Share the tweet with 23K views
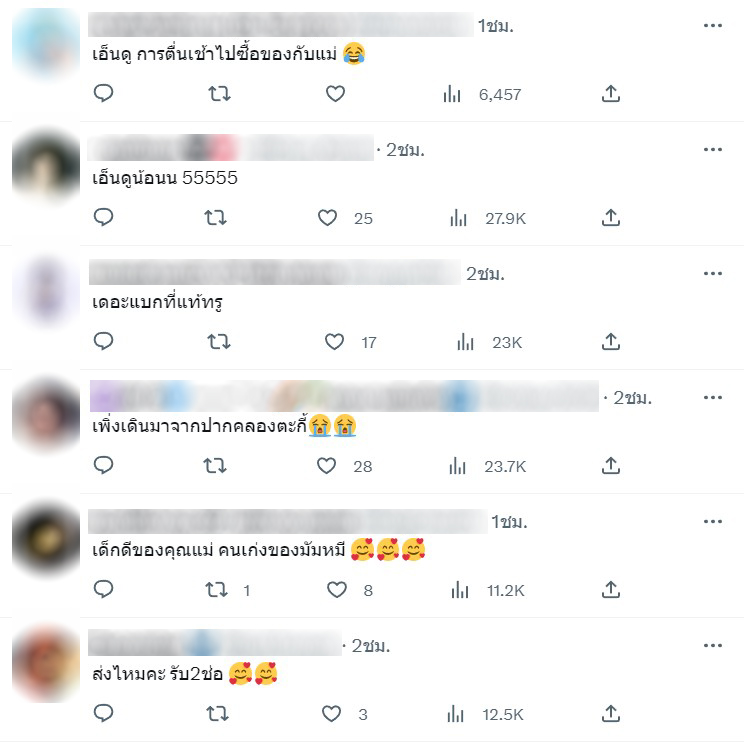 pos(611,341)
